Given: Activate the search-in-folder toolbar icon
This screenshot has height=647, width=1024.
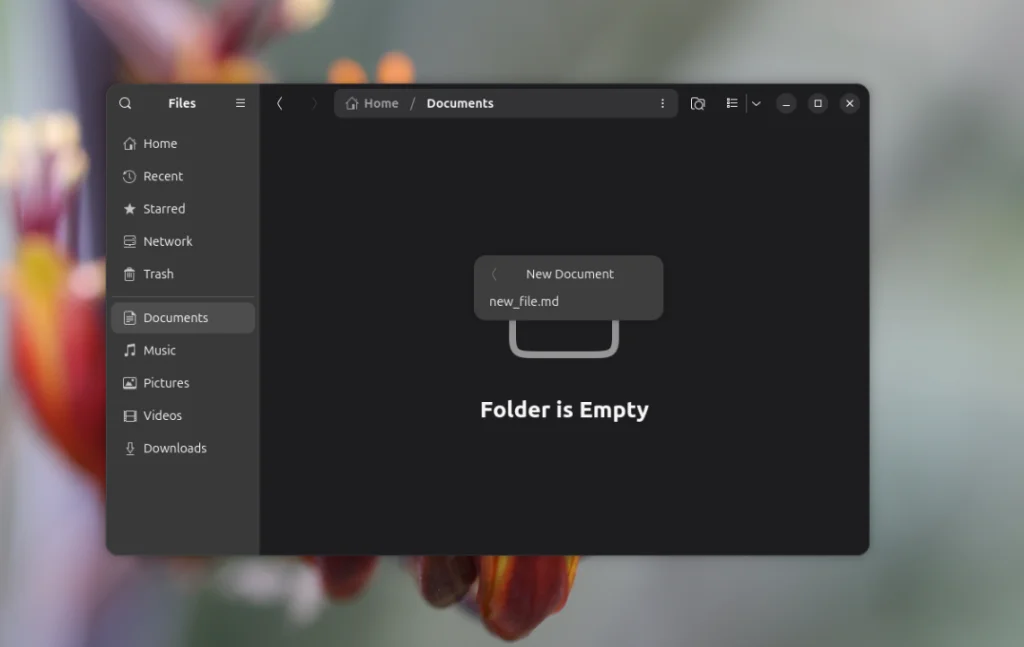Looking at the screenshot, I should click(x=698, y=103).
